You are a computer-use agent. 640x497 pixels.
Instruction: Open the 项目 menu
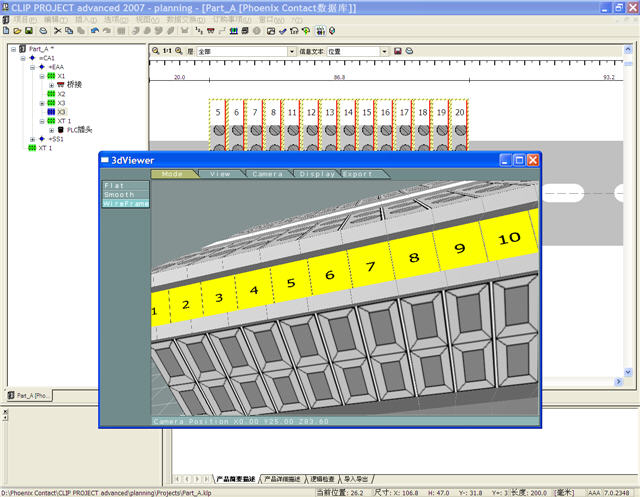[24, 20]
